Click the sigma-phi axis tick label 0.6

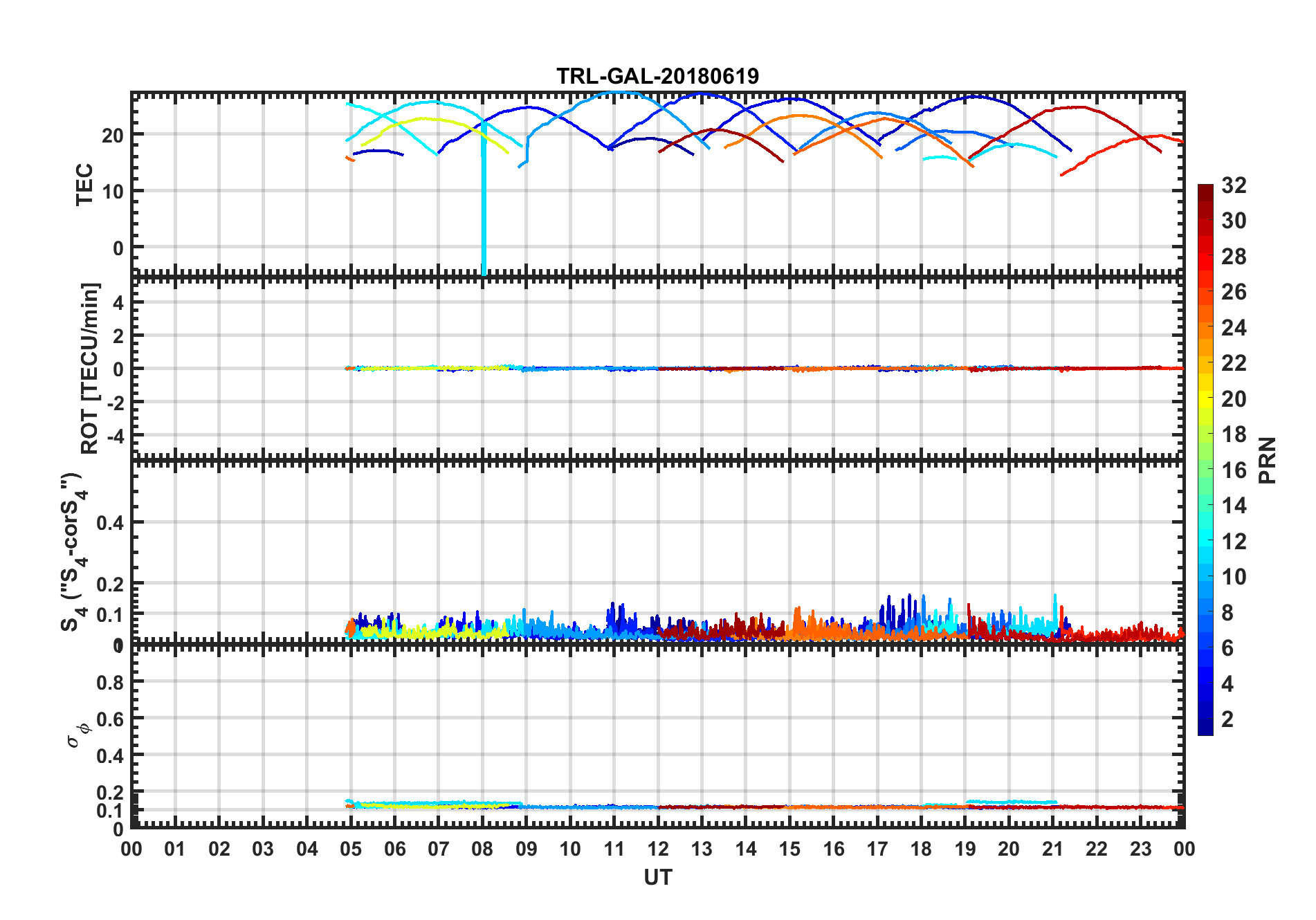[110, 719]
